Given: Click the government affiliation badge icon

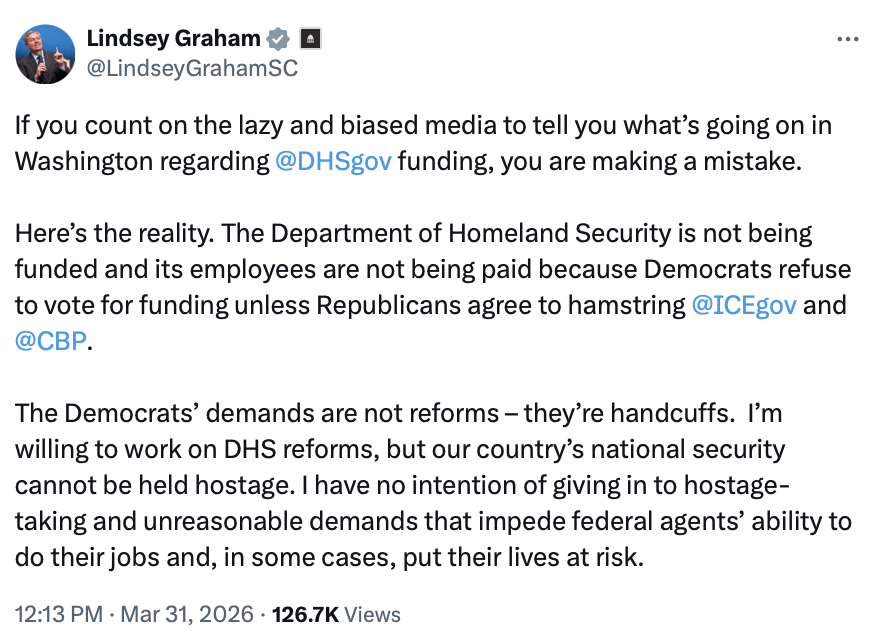Looking at the screenshot, I should (x=309, y=39).
